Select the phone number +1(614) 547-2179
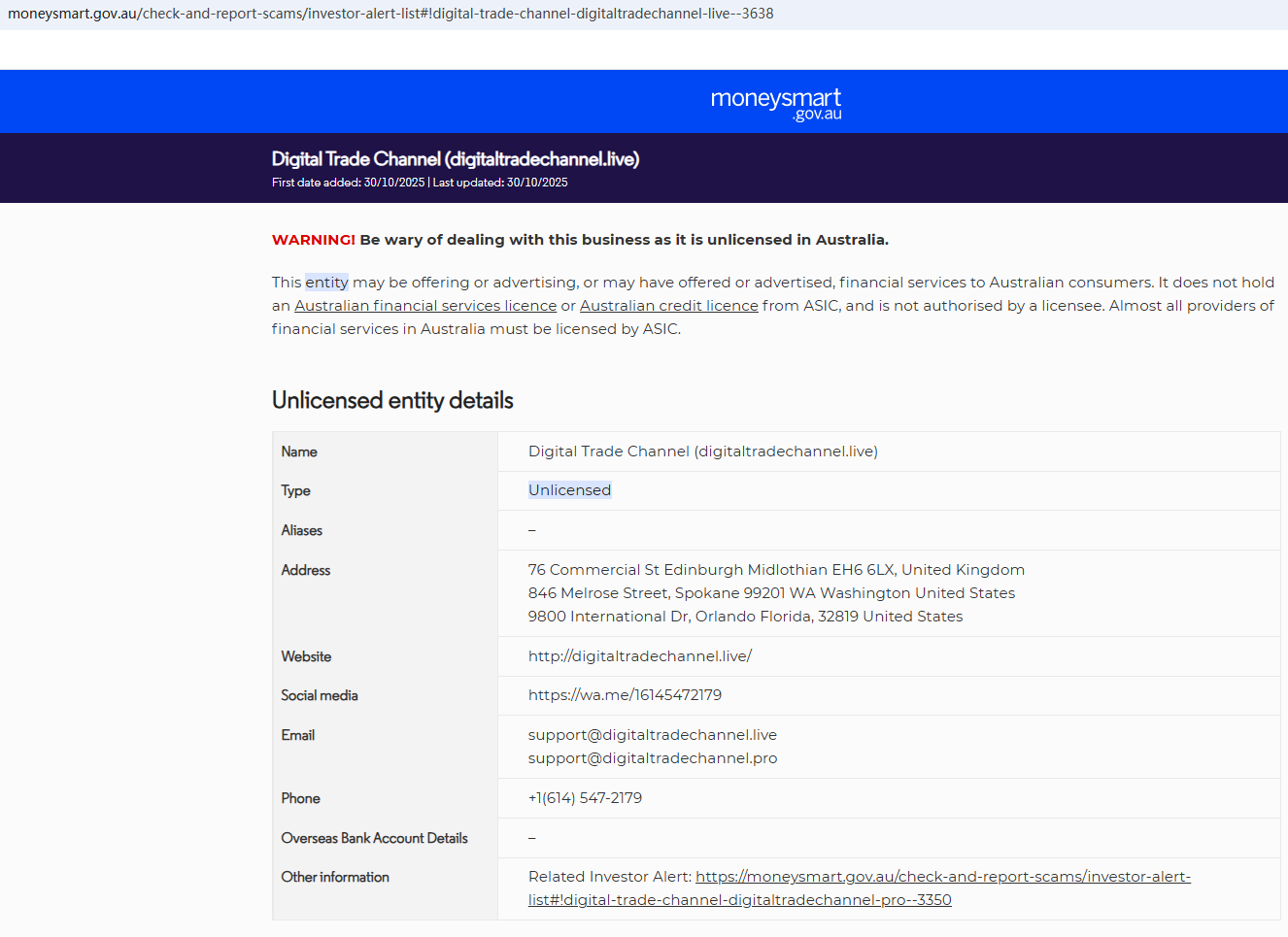 585,798
